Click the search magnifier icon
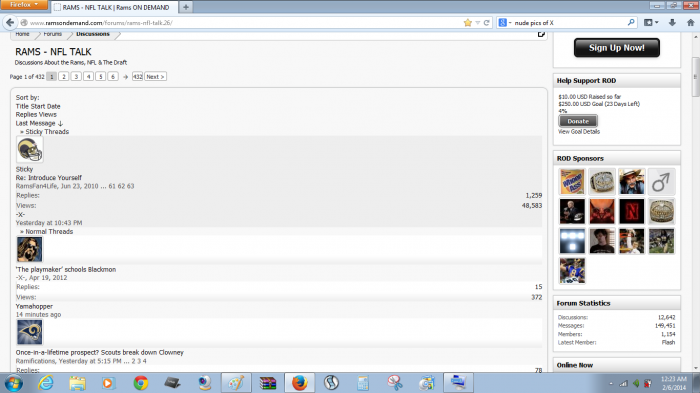Viewport: 700px width, 393px height. (x=631, y=22)
